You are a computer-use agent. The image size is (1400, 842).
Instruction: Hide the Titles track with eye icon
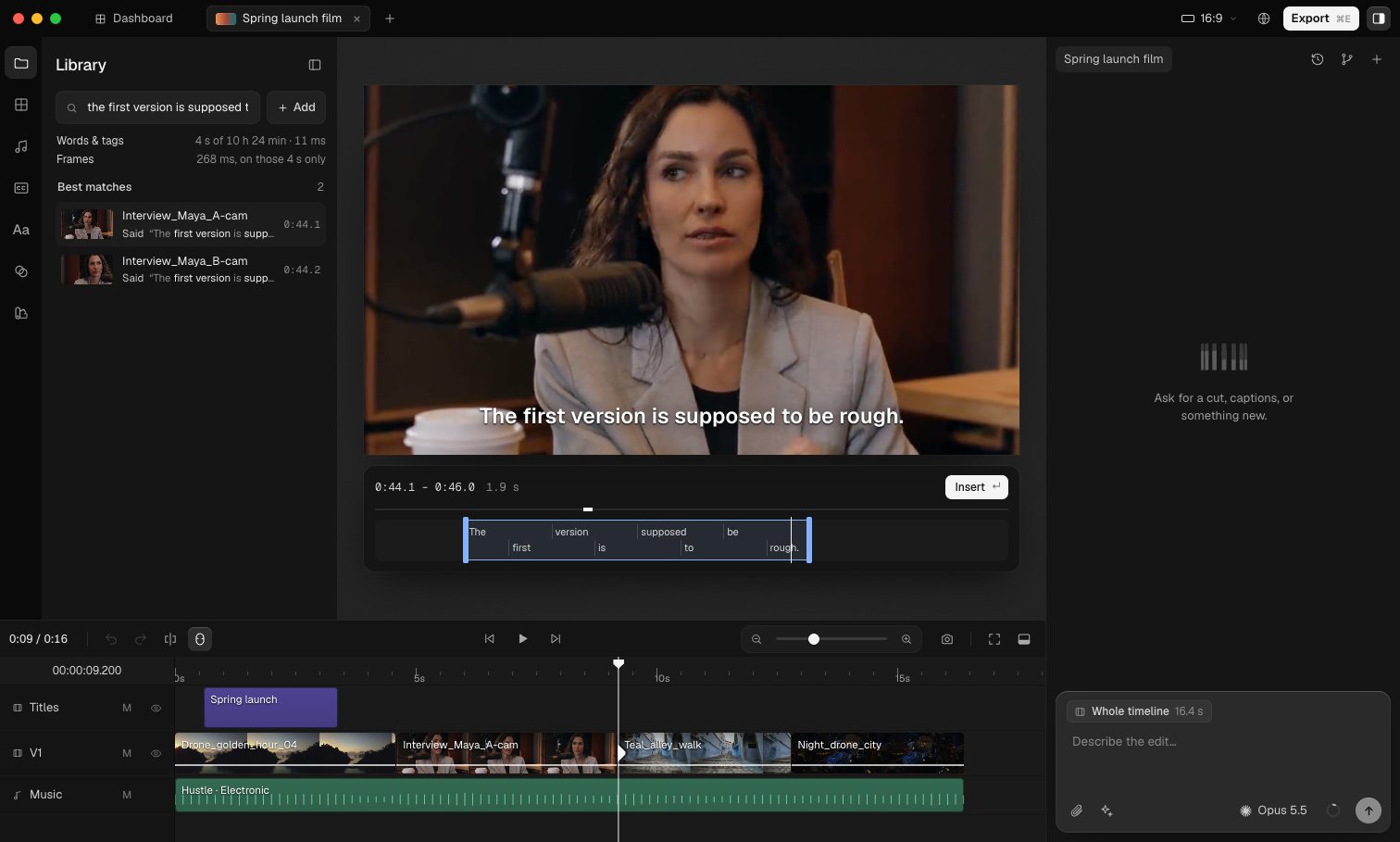click(156, 708)
